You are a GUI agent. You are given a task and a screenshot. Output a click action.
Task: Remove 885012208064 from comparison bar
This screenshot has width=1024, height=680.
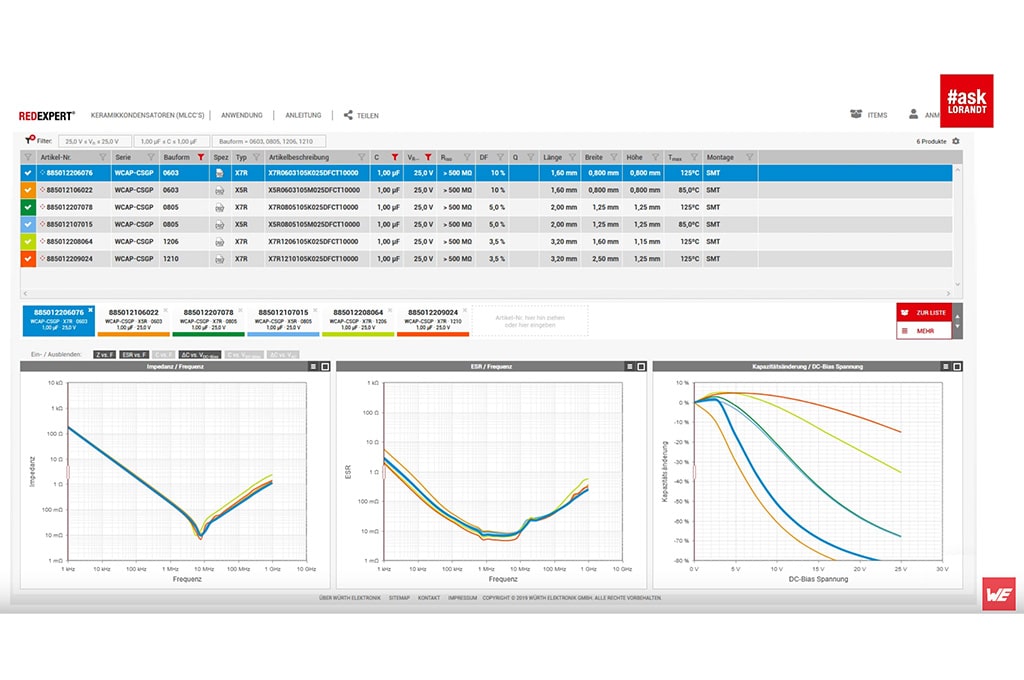point(390,310)
